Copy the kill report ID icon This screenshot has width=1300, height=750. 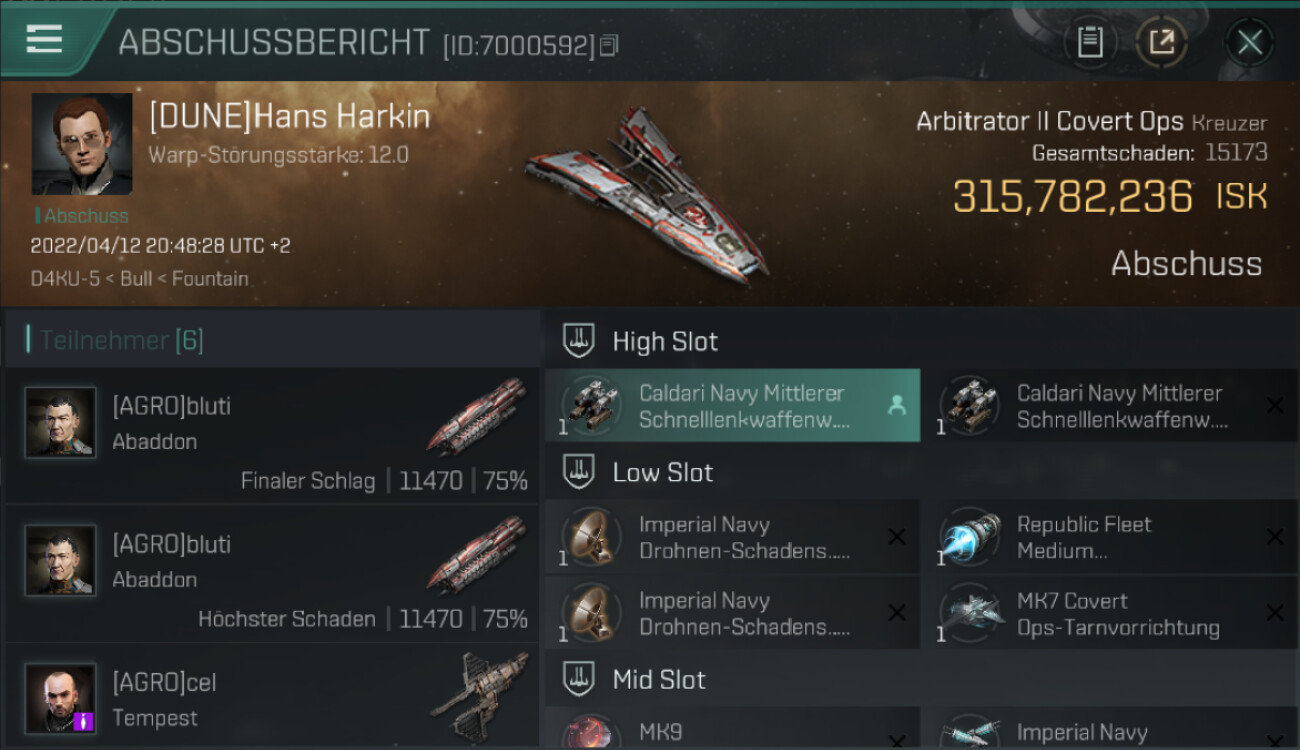click(x=609, y=45)
